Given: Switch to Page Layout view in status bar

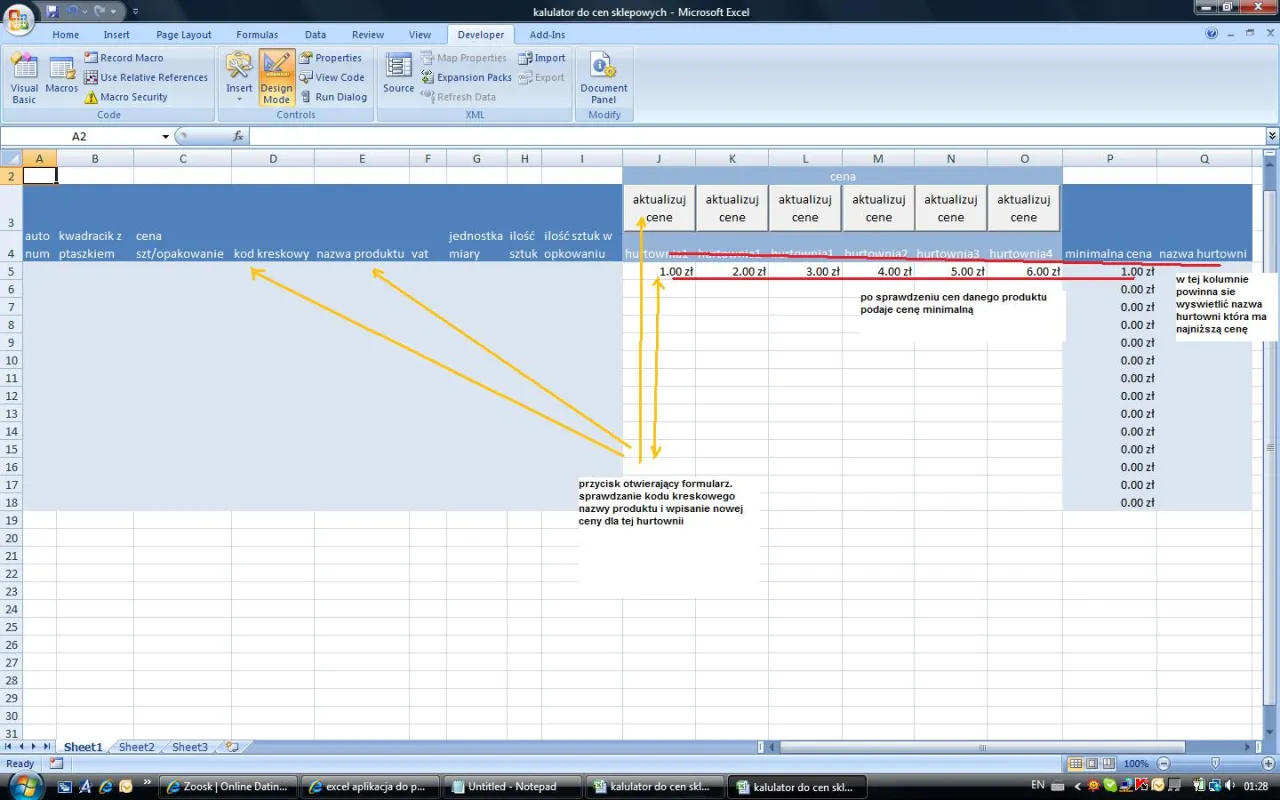Looking at the screenshot, I should 1092,764.
